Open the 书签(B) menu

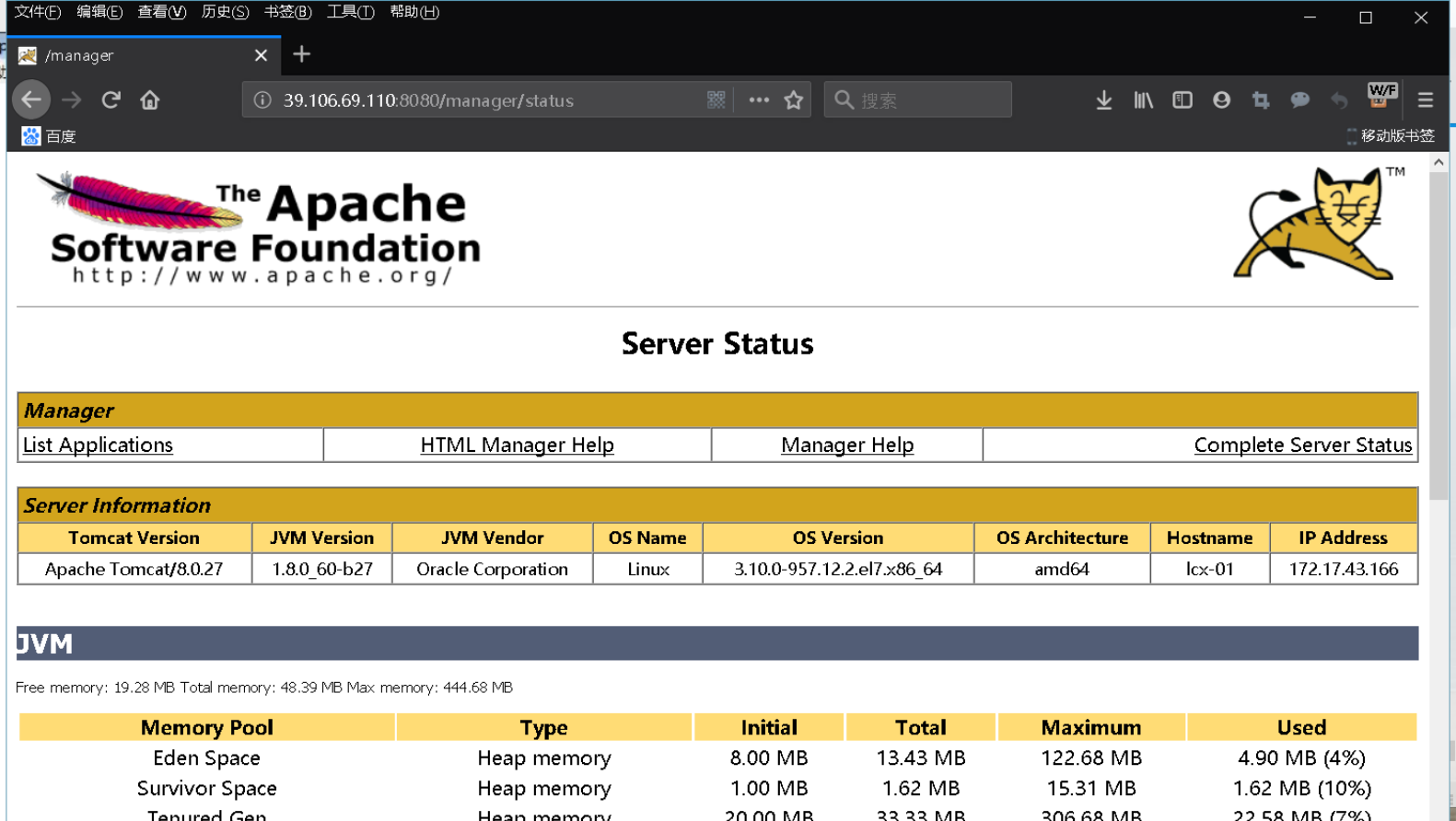coord(287,12)
